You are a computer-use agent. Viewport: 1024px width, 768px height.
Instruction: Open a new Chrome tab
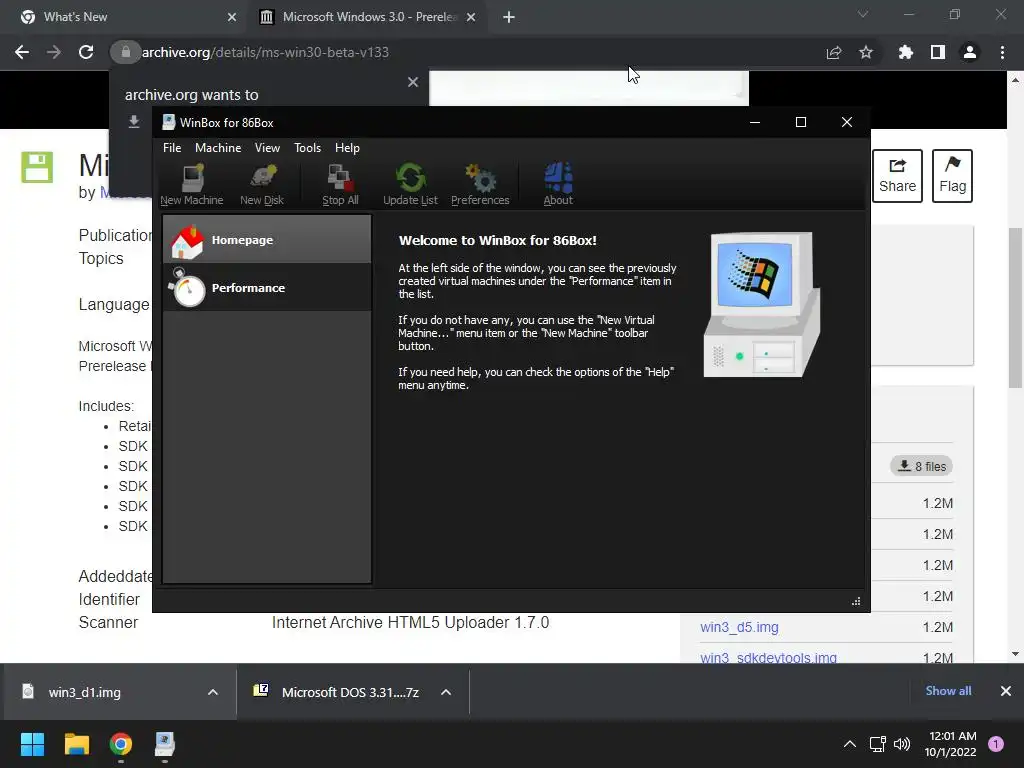(509, 17)
